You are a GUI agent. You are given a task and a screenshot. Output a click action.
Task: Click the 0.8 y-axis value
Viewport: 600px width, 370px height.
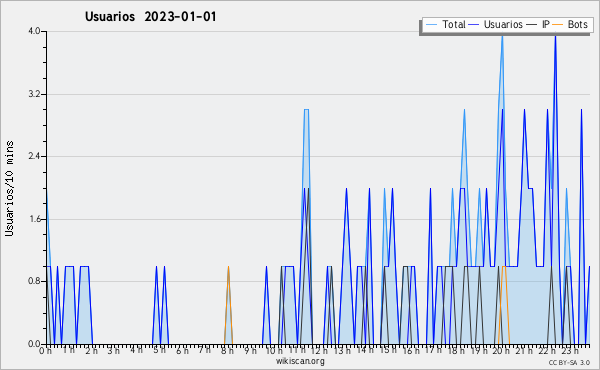pyautogui.click(x=35, y=282)
